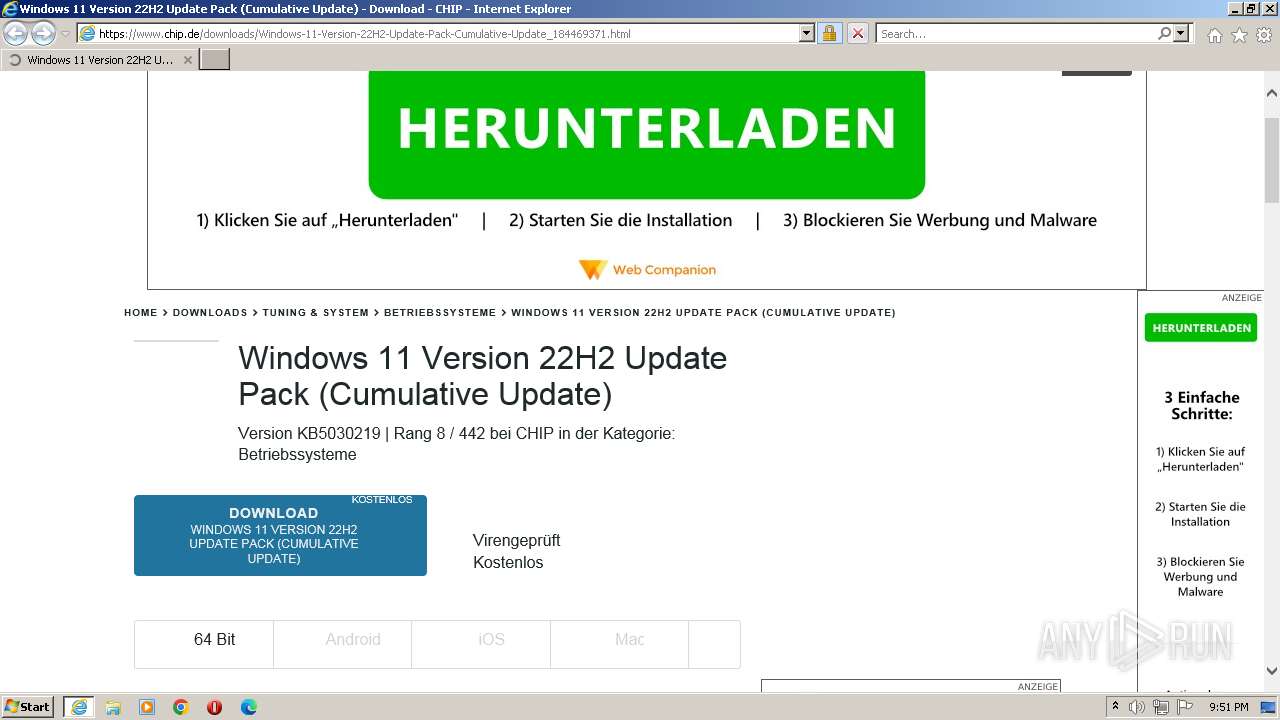Click the sidebar green HERUNTERLADEN button
1280x720 pixels.
1201,328
